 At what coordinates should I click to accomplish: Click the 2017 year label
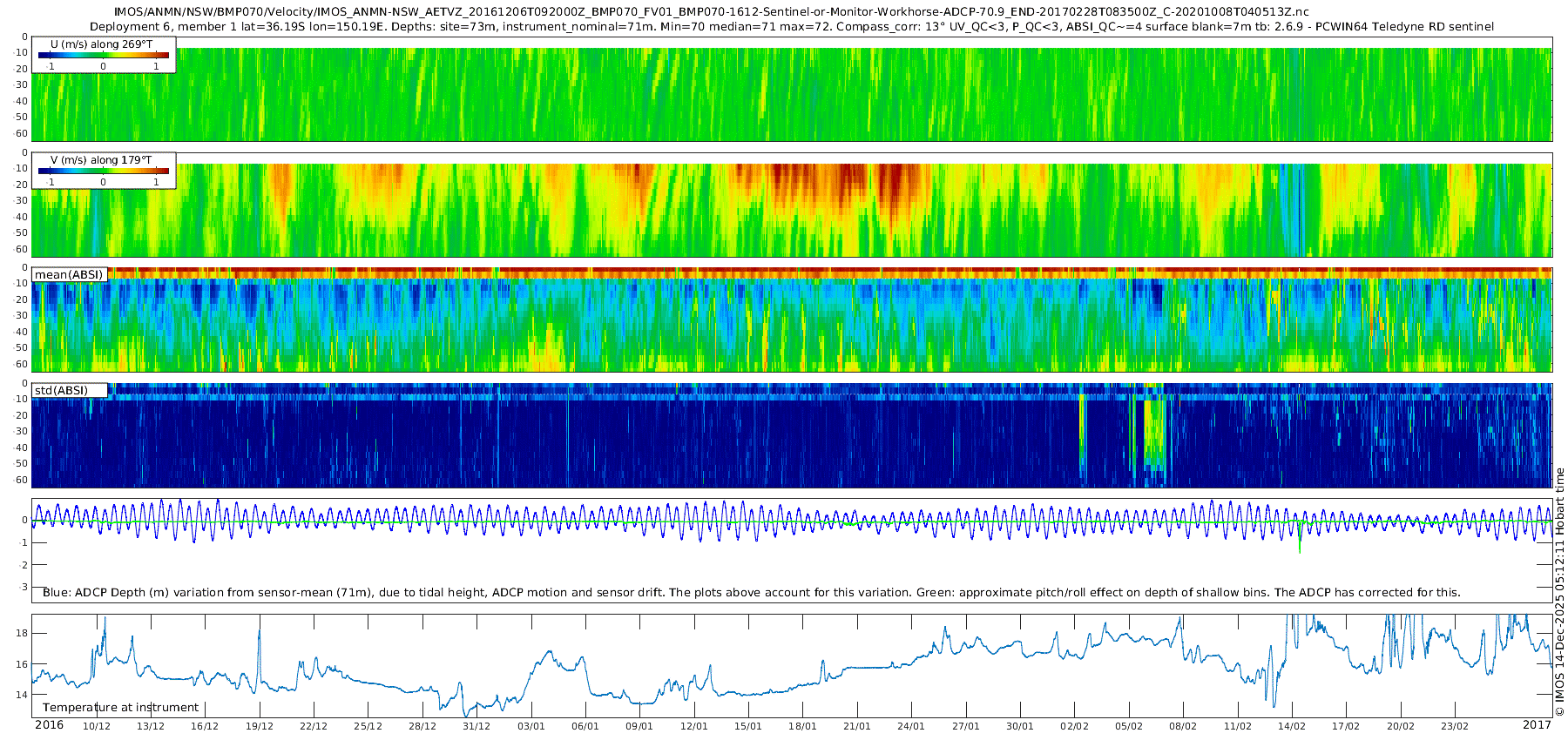tap(1537, 725)
